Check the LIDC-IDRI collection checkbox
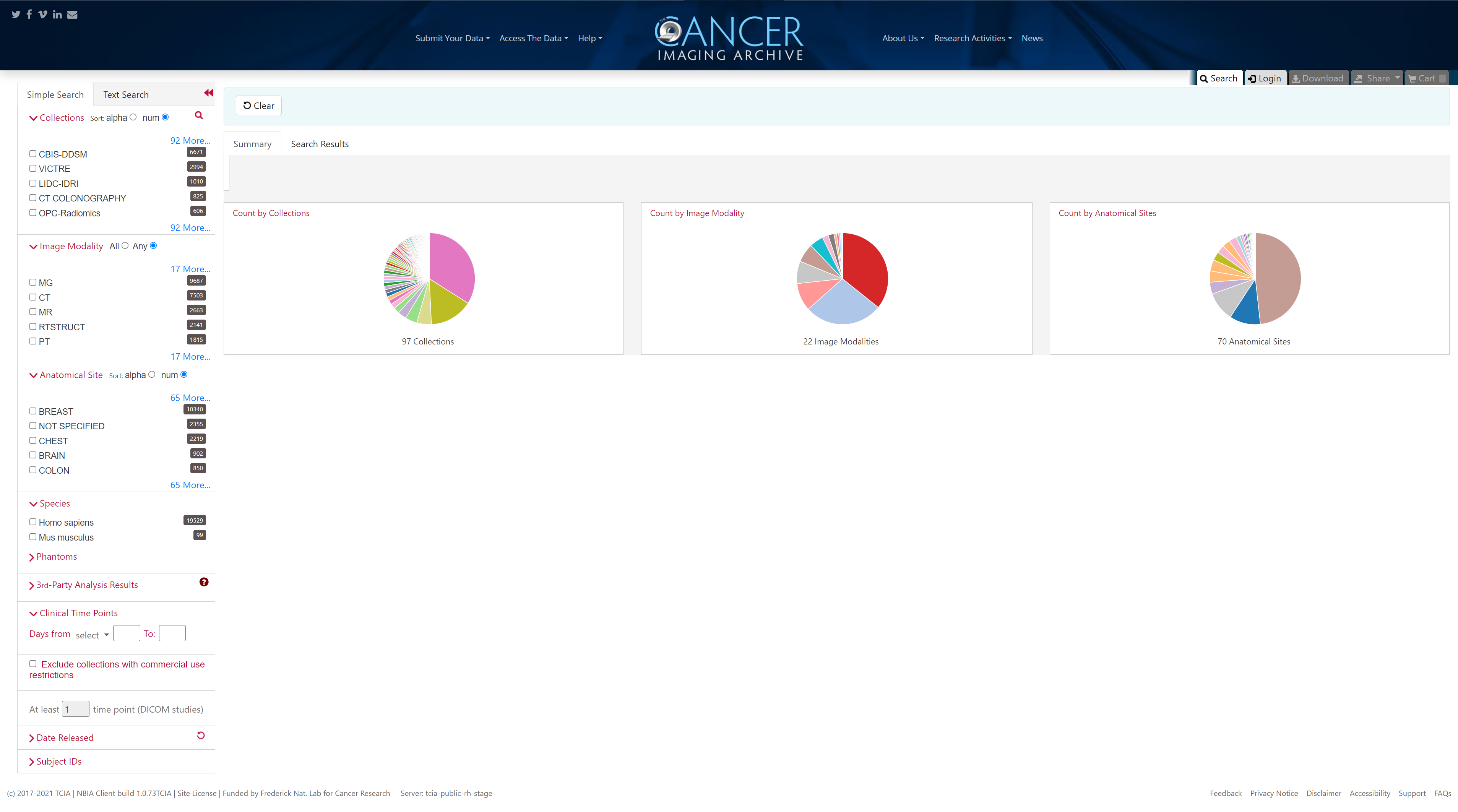 click(x=33, y=183)
